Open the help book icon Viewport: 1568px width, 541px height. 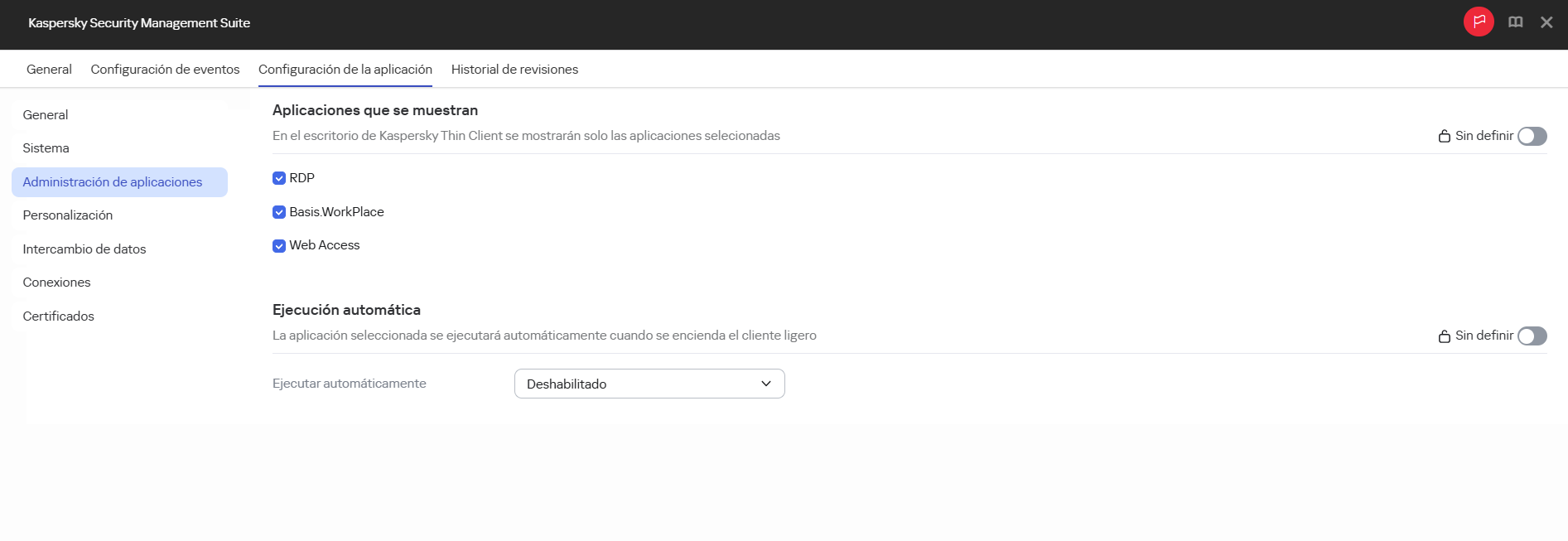pyautogui.click(x=1515, y=22)
